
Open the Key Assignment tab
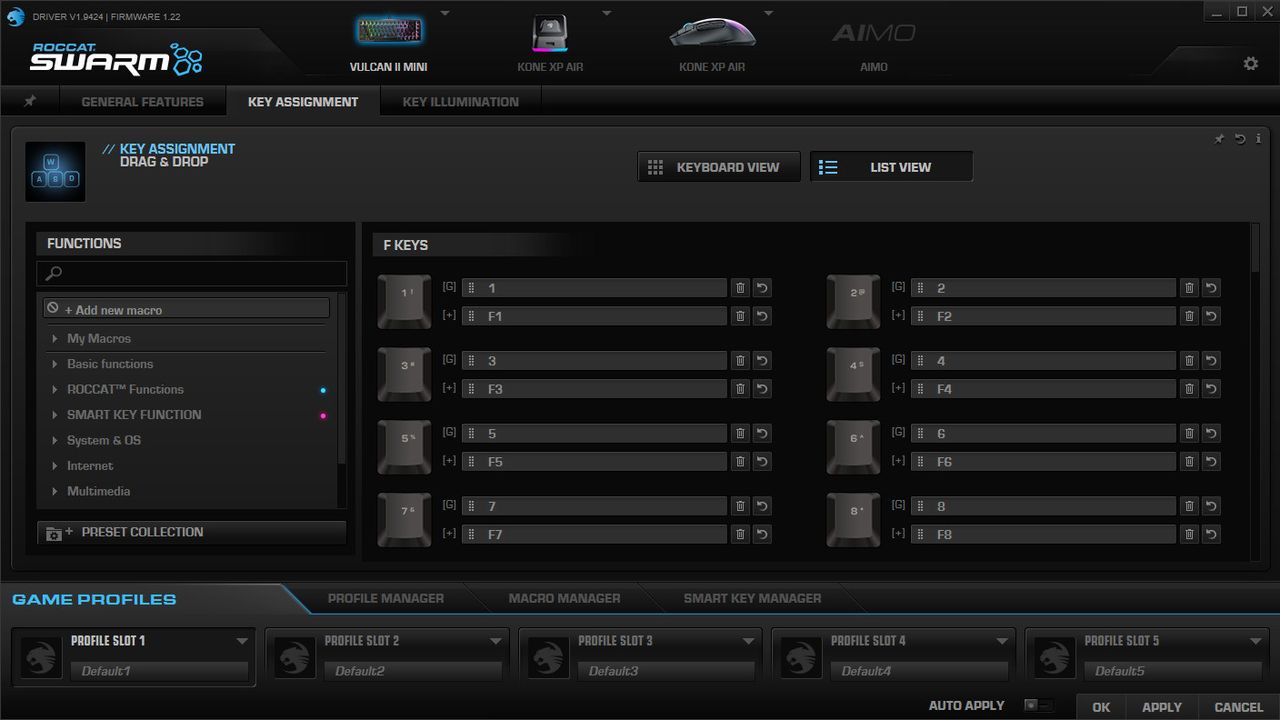[x=303, y=101]
